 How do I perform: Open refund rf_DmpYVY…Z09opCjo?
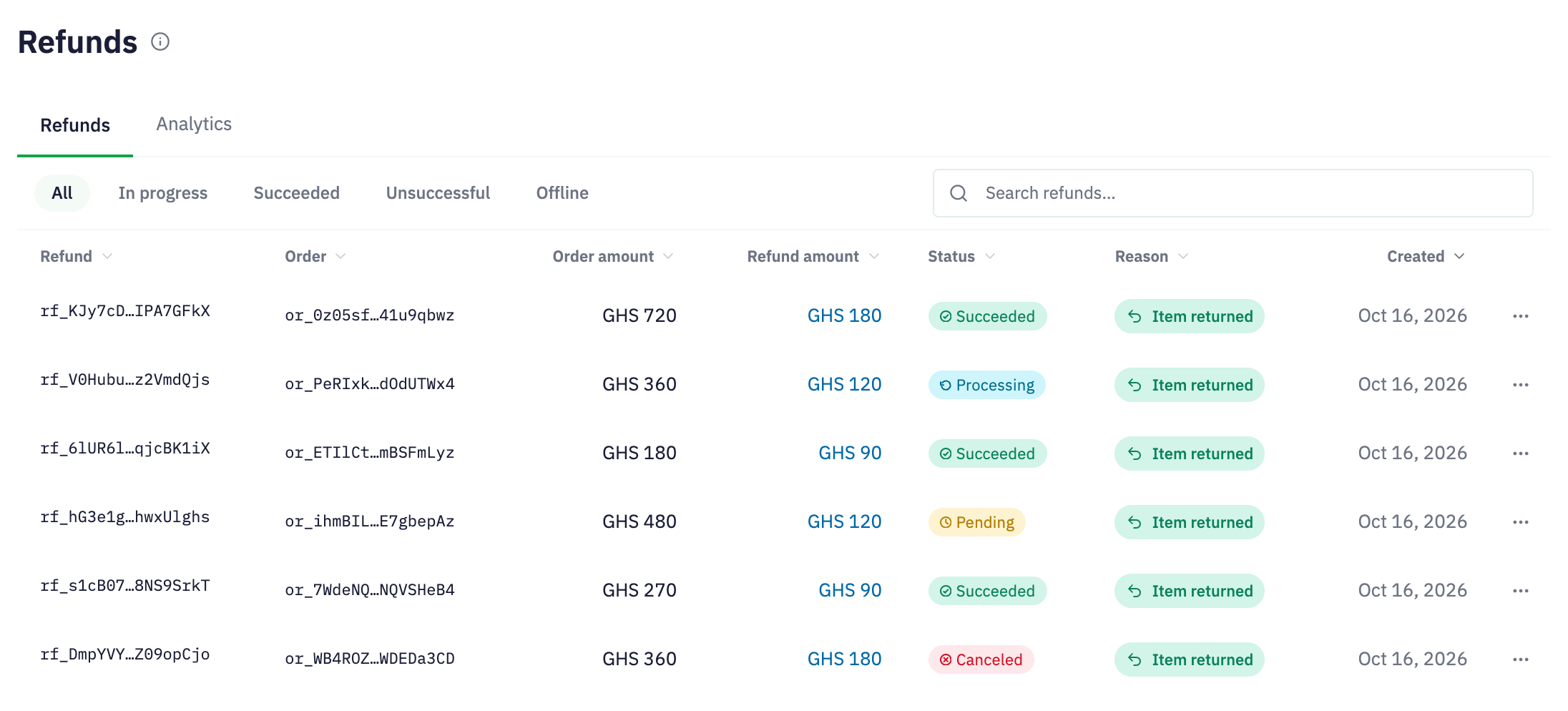pos(125,654)
